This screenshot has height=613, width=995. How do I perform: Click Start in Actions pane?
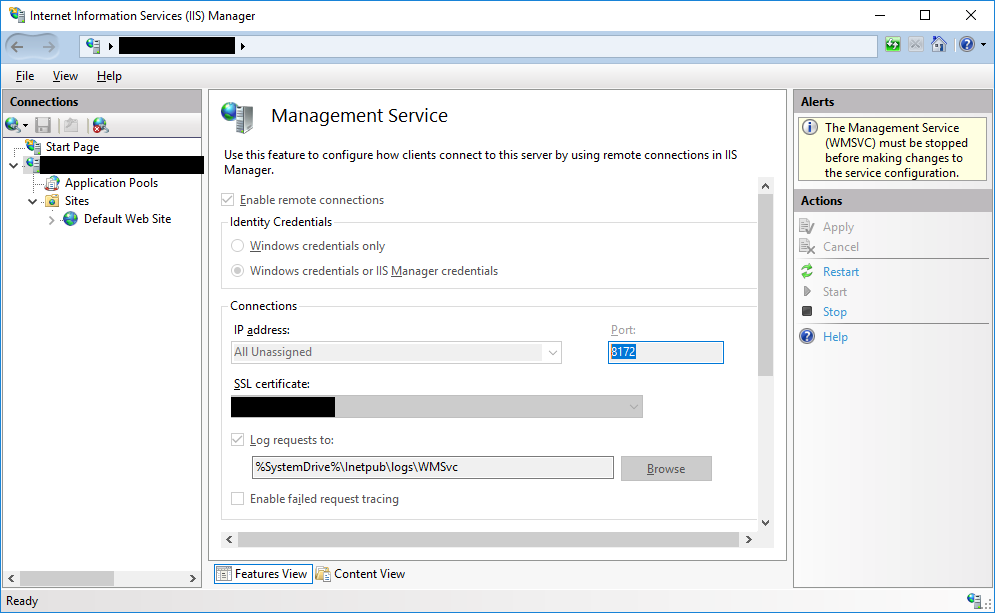pyautogui.click(x=834, y=292)
